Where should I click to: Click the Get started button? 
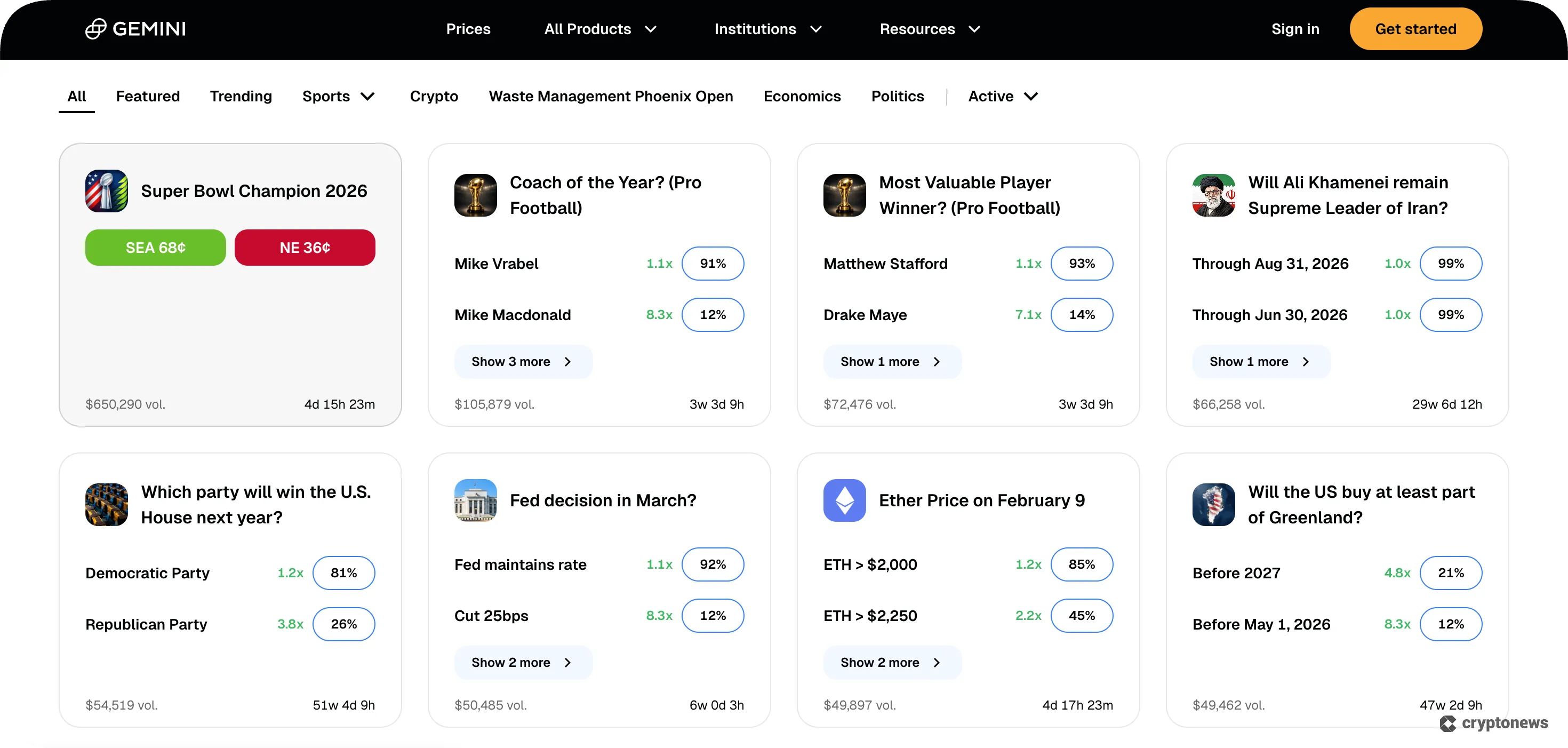pyautogui.click(x=1415, y=29)
